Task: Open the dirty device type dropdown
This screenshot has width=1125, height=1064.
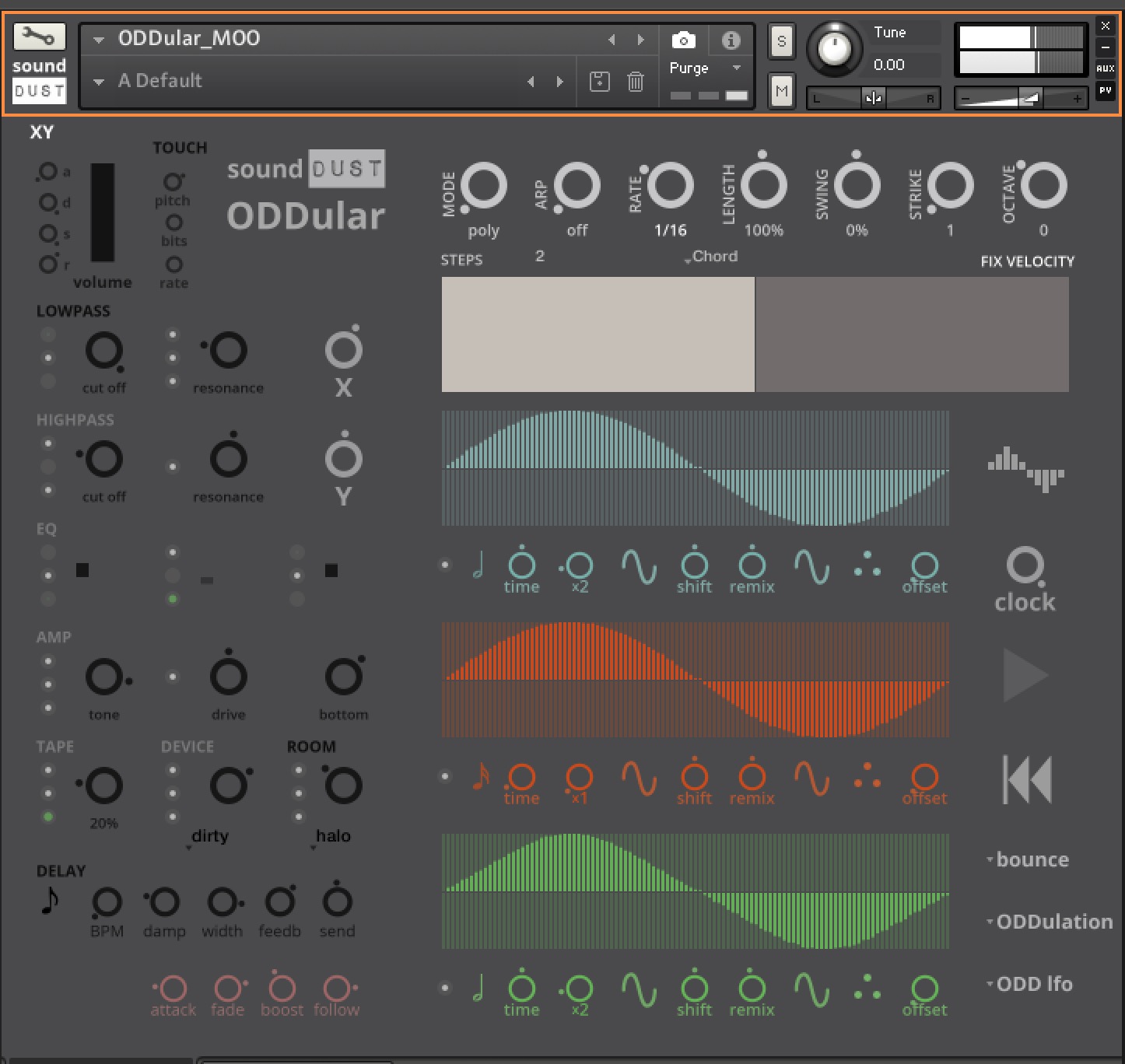Action: 209,837
